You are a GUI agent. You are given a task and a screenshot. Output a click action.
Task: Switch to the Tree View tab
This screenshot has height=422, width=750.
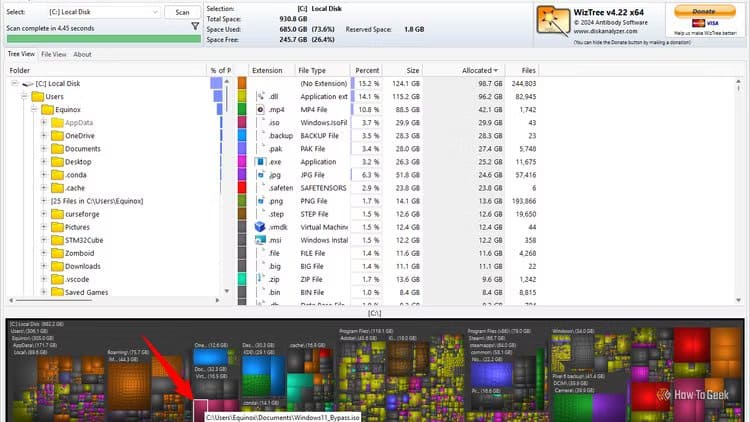click(21, 54)
